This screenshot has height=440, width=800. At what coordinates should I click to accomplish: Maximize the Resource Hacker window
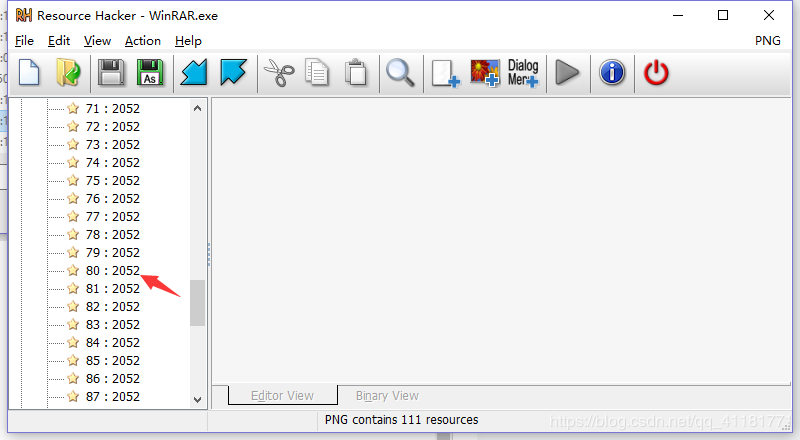click(x=723, y=15)
